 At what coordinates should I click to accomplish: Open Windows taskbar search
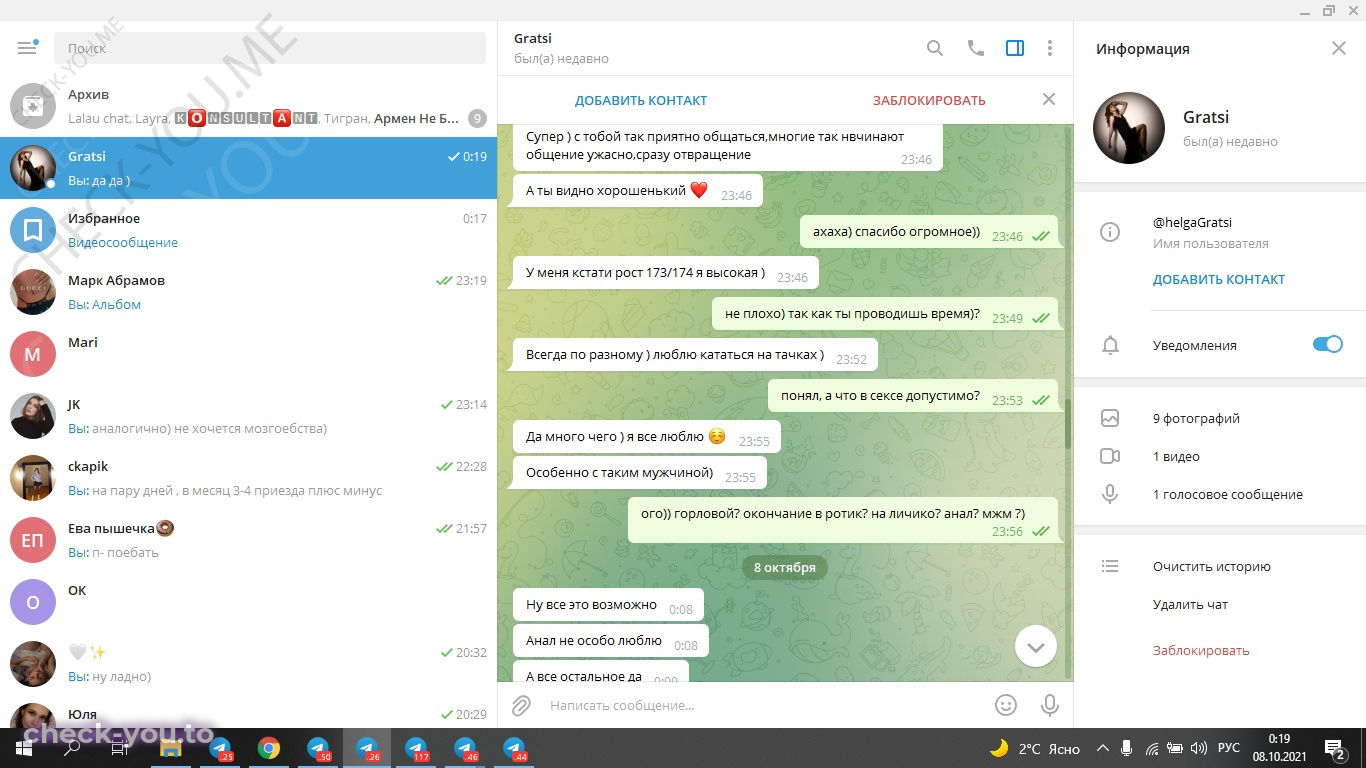click(x=73, y=748)
